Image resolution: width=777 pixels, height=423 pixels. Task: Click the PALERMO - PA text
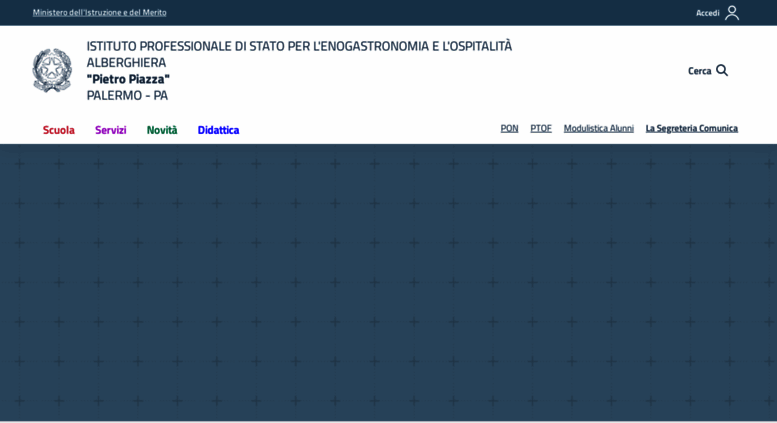(x=127, y=95)
